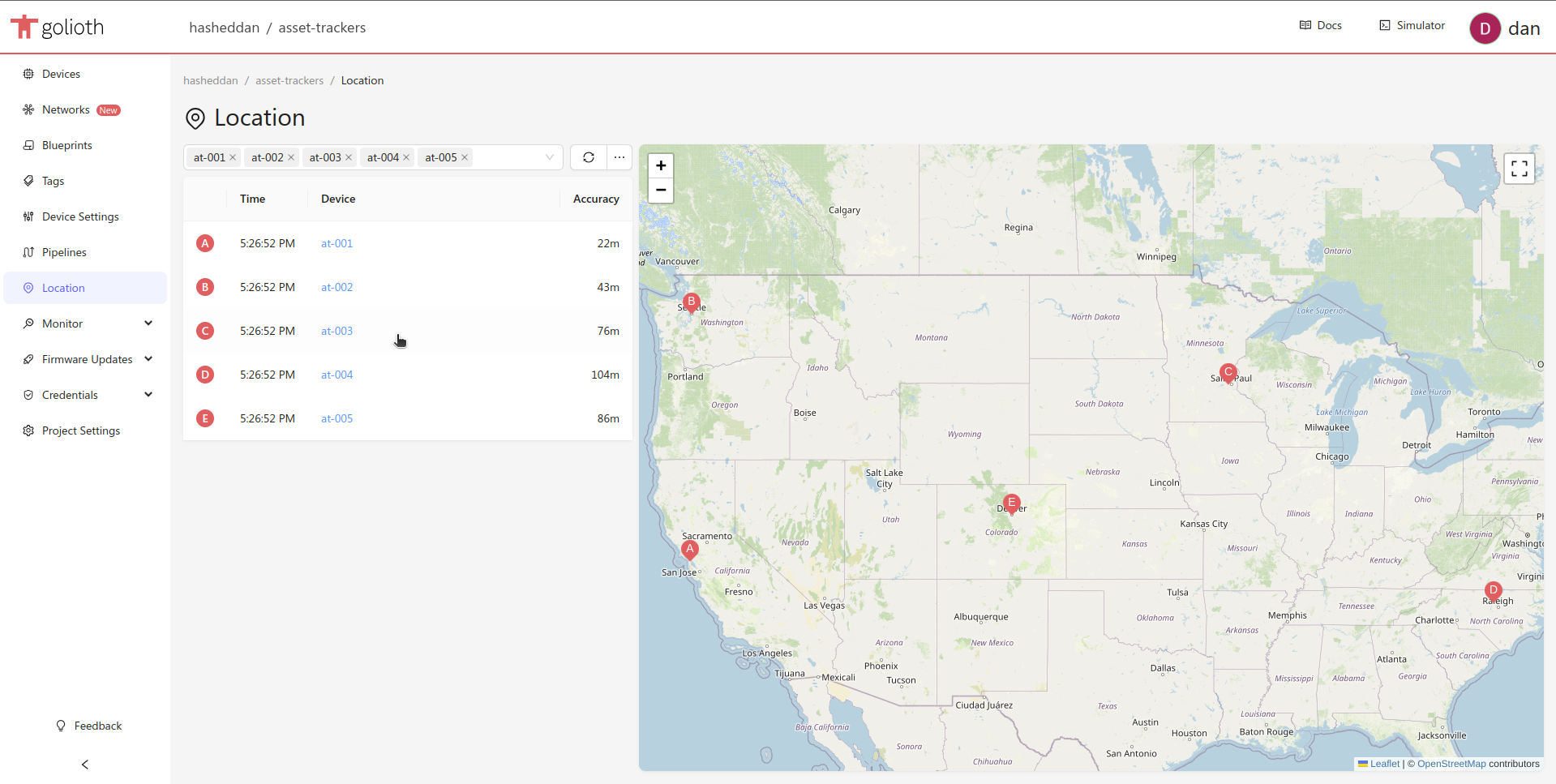Remove the at-002 filter tag
This screenshot has width=1556, height=784.
click(x=291, y=157)
